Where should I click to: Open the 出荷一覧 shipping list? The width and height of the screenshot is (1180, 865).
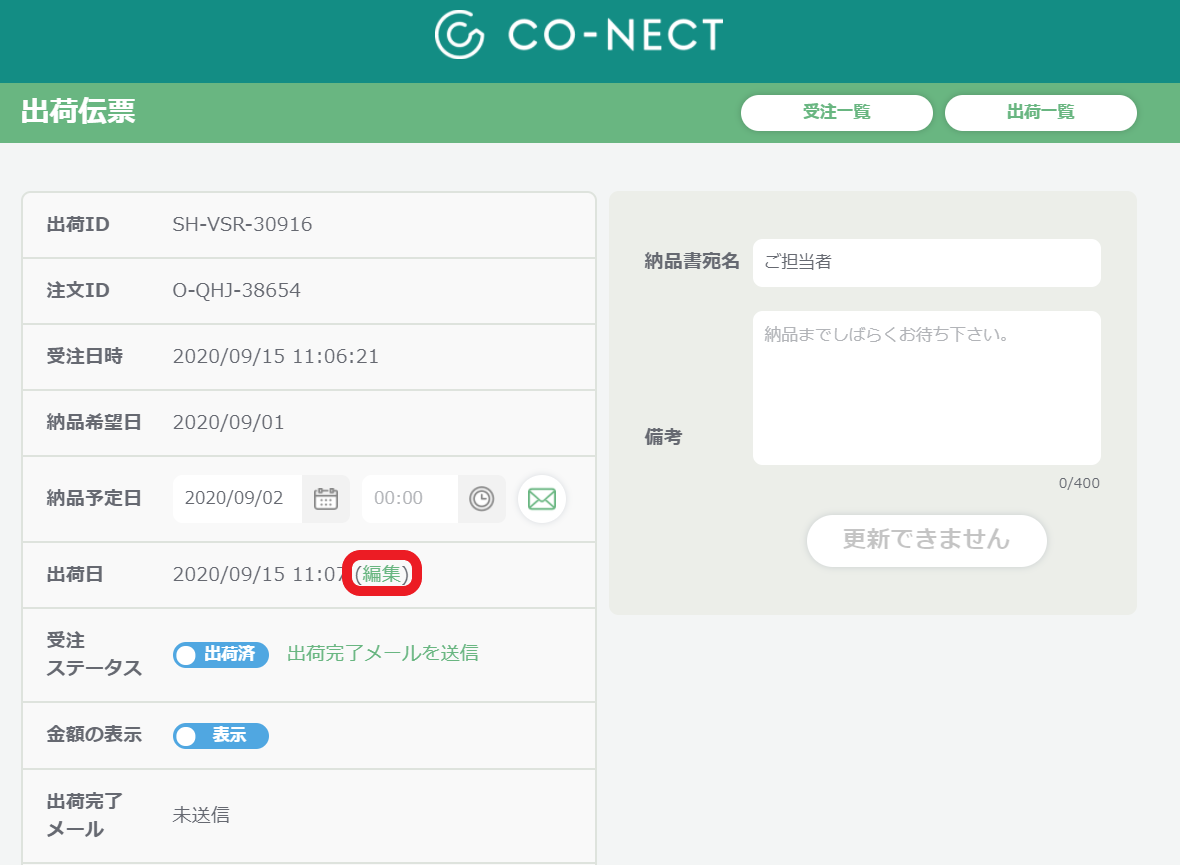click(x=1040, y=113)
